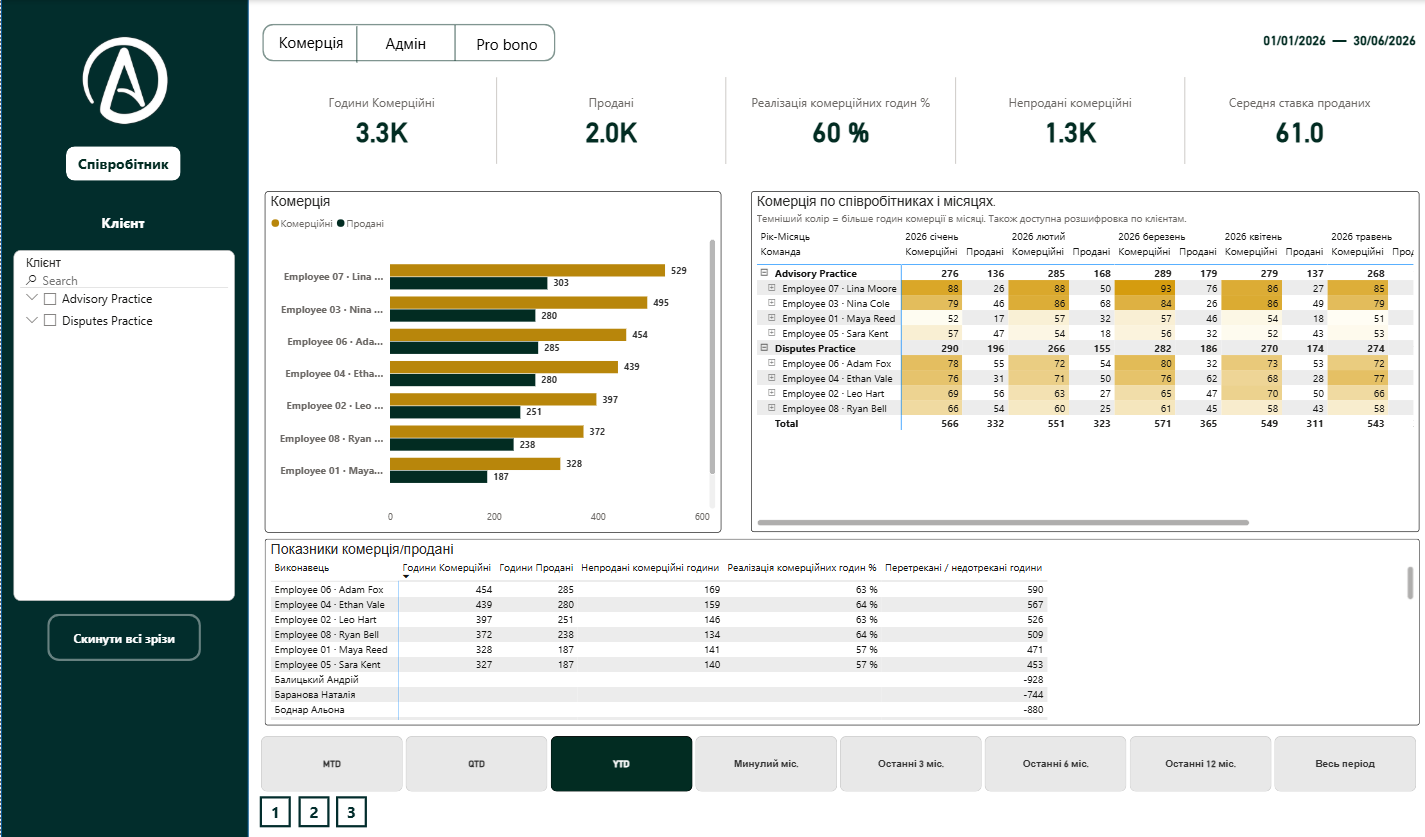Click the matrix horizontal scrollbar
Image resolution: width=1425 pixels, height=837 pixels.
click(1003, 522)
